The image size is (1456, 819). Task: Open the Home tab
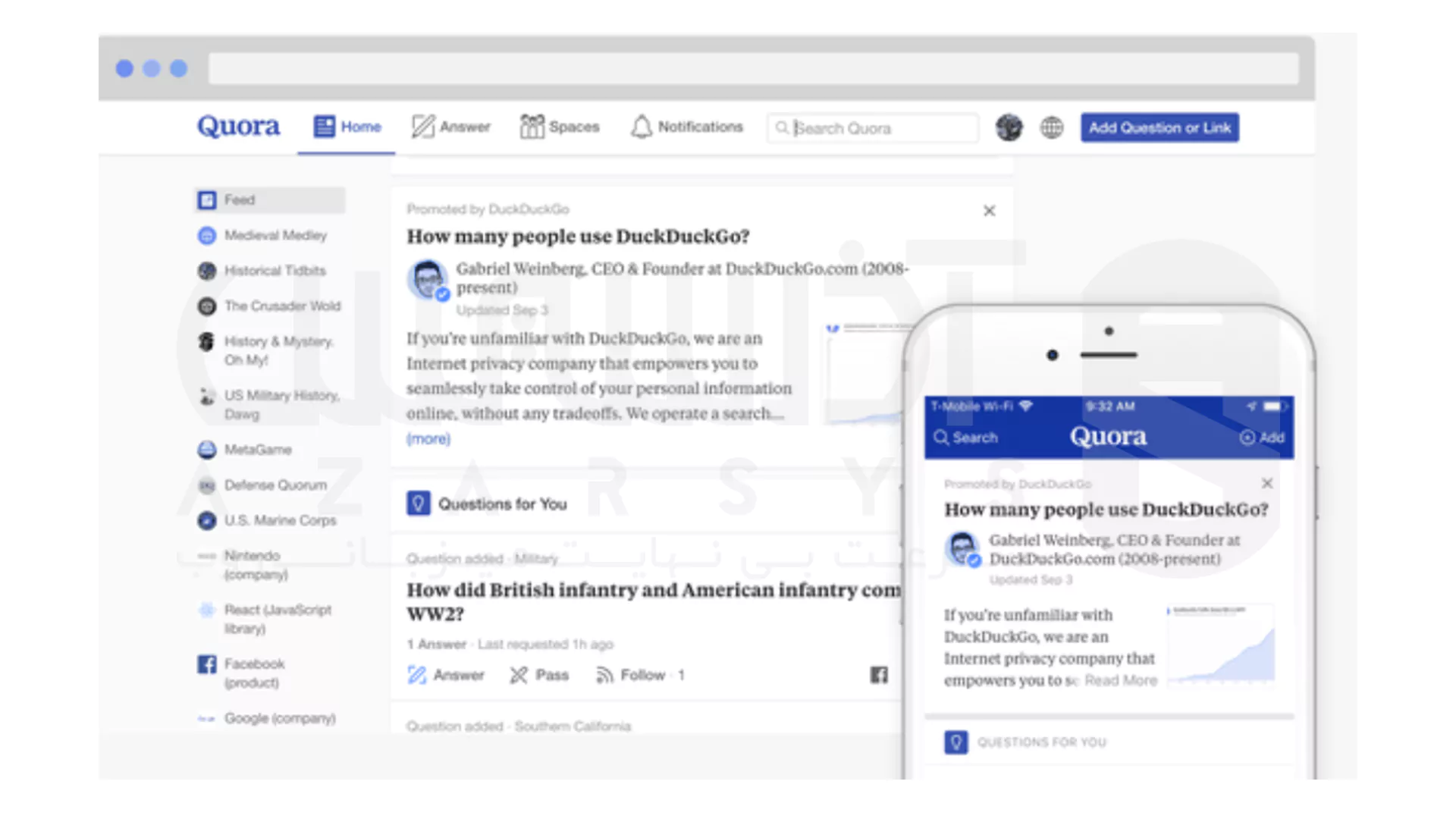[347, 127]
